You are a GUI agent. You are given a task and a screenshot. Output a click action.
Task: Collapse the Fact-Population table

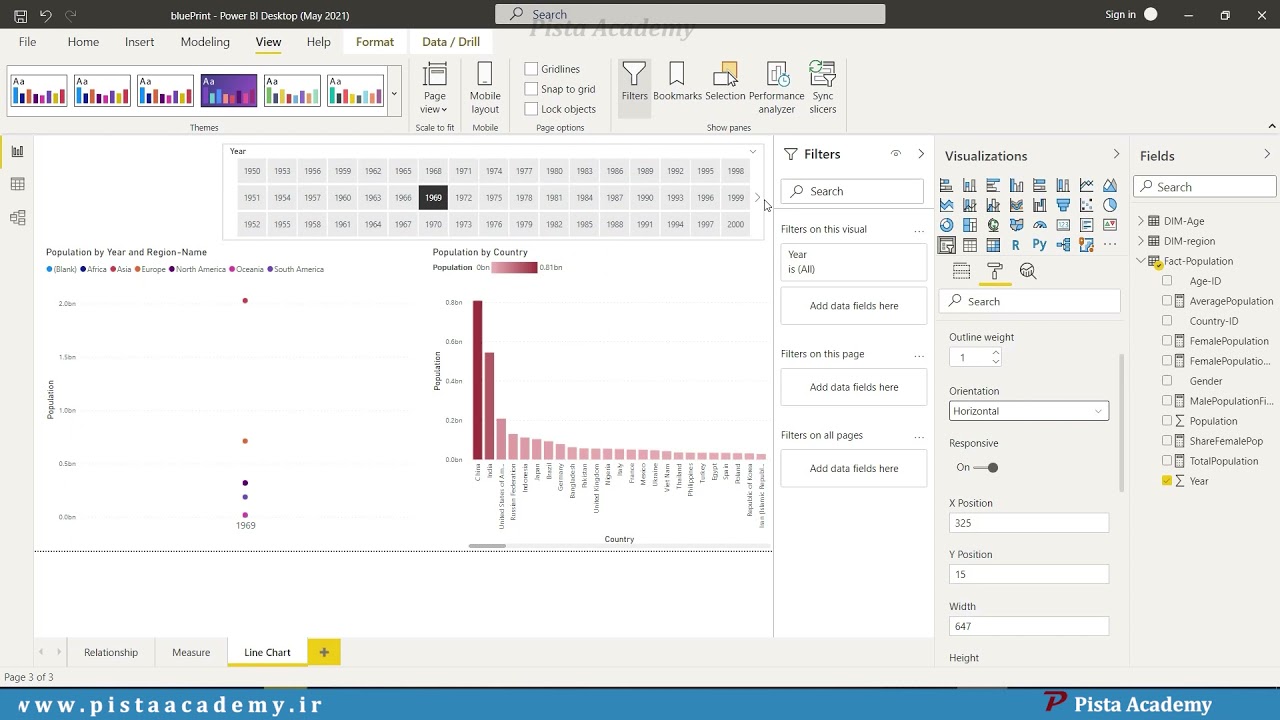pyautogui.click(x=1141, y=261)
